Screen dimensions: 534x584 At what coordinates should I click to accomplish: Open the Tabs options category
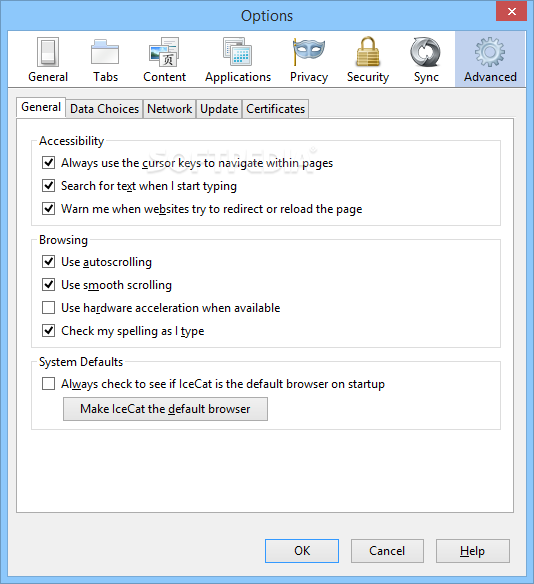click(105, 60)
